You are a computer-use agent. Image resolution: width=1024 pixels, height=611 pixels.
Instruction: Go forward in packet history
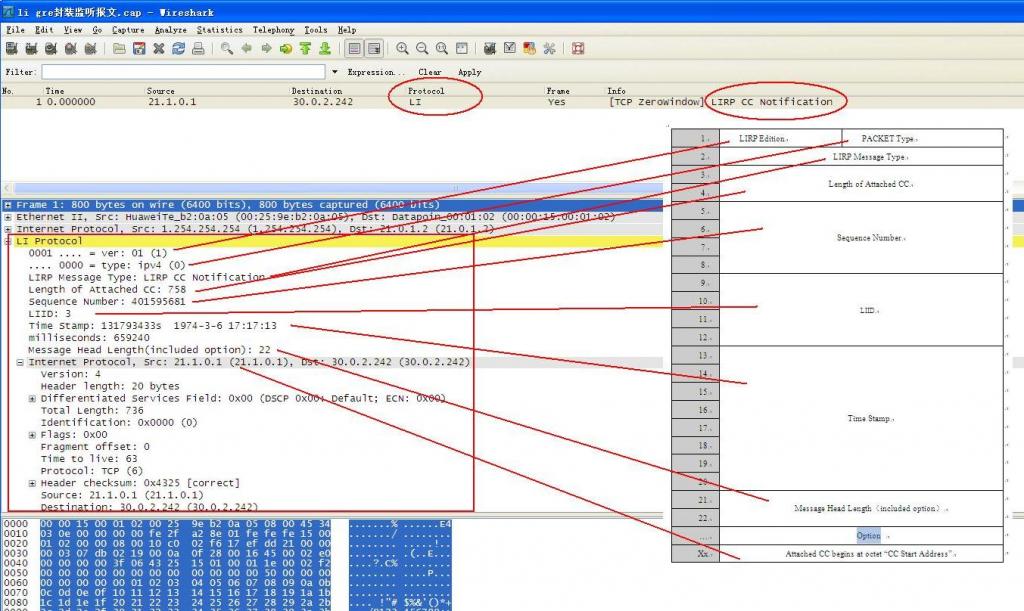[266, 48]
